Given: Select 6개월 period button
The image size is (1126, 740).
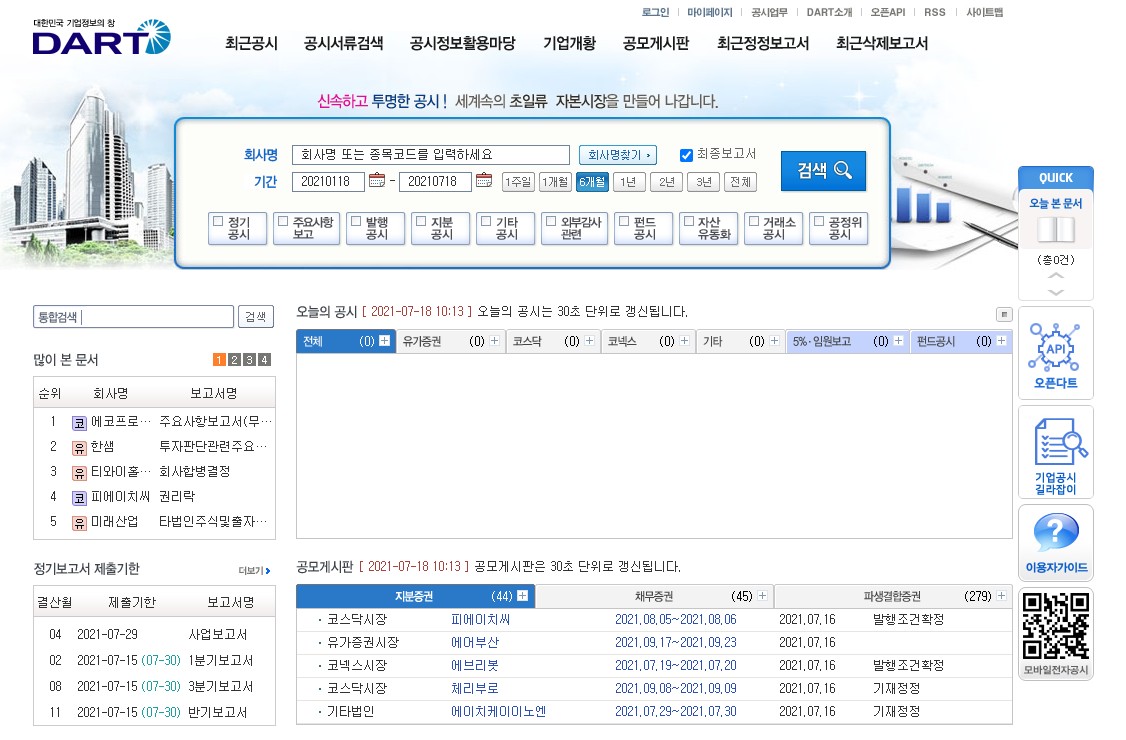Looking at the screenshot, I should click(592, 182).
